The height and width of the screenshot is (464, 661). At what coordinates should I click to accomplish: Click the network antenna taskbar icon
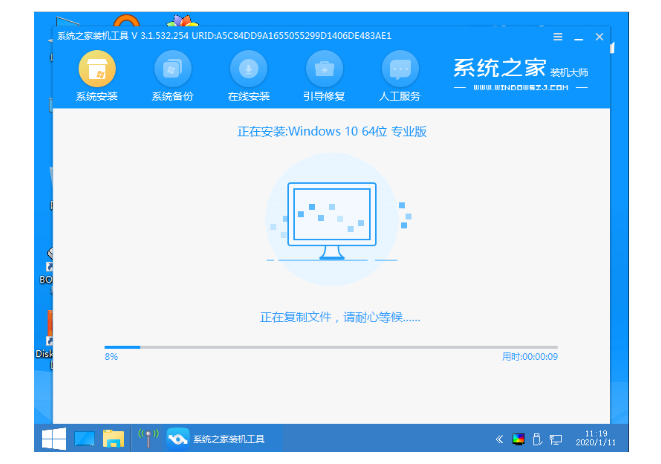pos(148,438)
